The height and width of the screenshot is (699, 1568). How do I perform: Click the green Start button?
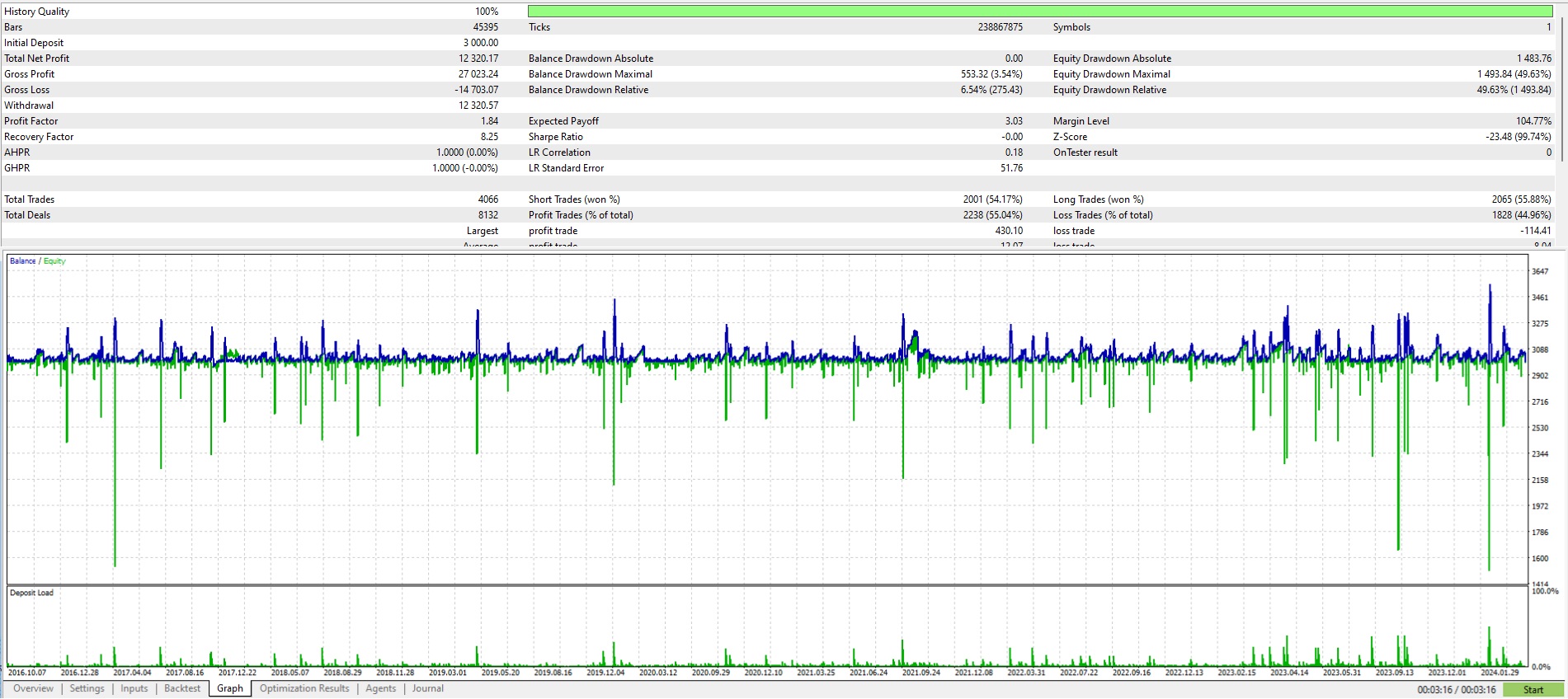click(1533, 690)
